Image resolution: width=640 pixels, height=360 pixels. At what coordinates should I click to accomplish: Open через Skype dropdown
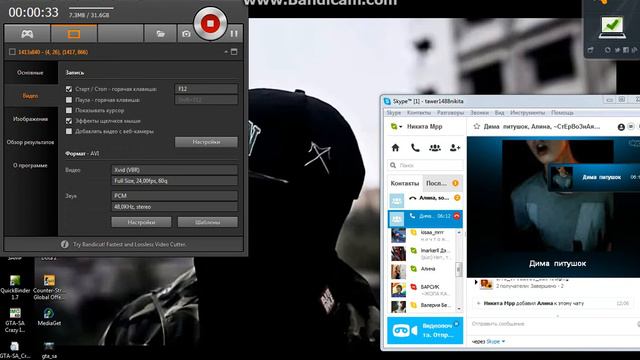489,341
